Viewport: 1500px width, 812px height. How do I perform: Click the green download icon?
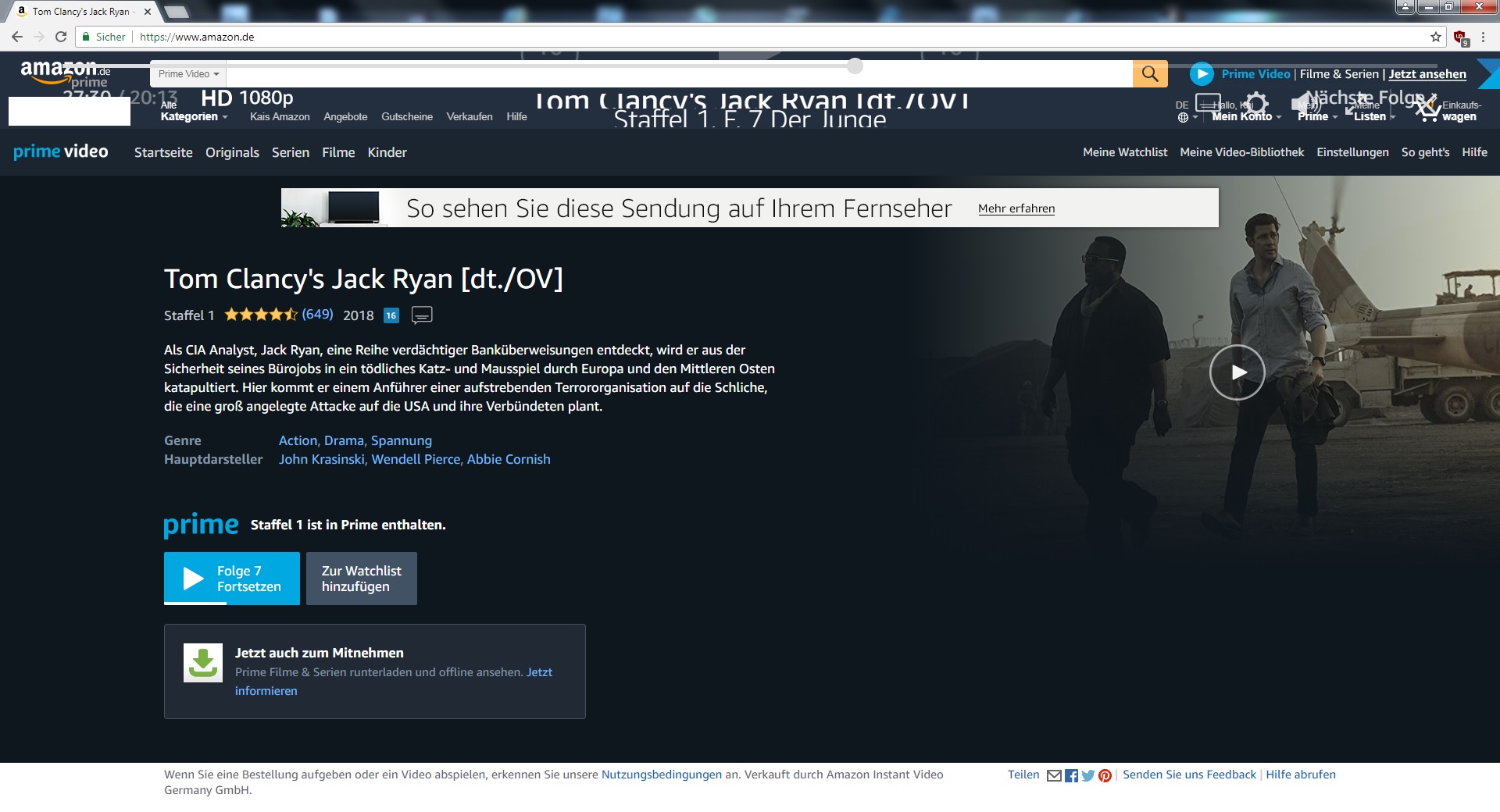[203, 663]
